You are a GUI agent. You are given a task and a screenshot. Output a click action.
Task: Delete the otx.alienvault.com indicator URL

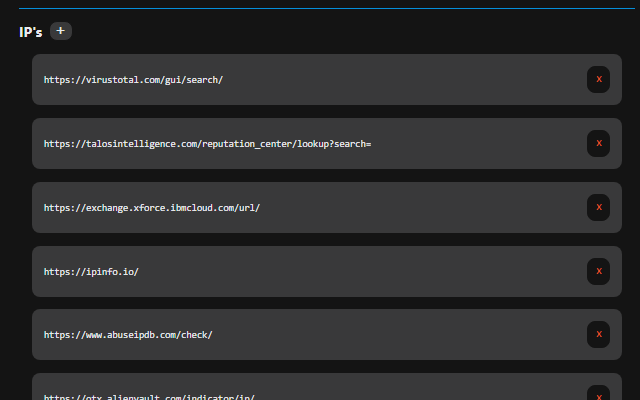pyautogui.click(x=598, y=393)
